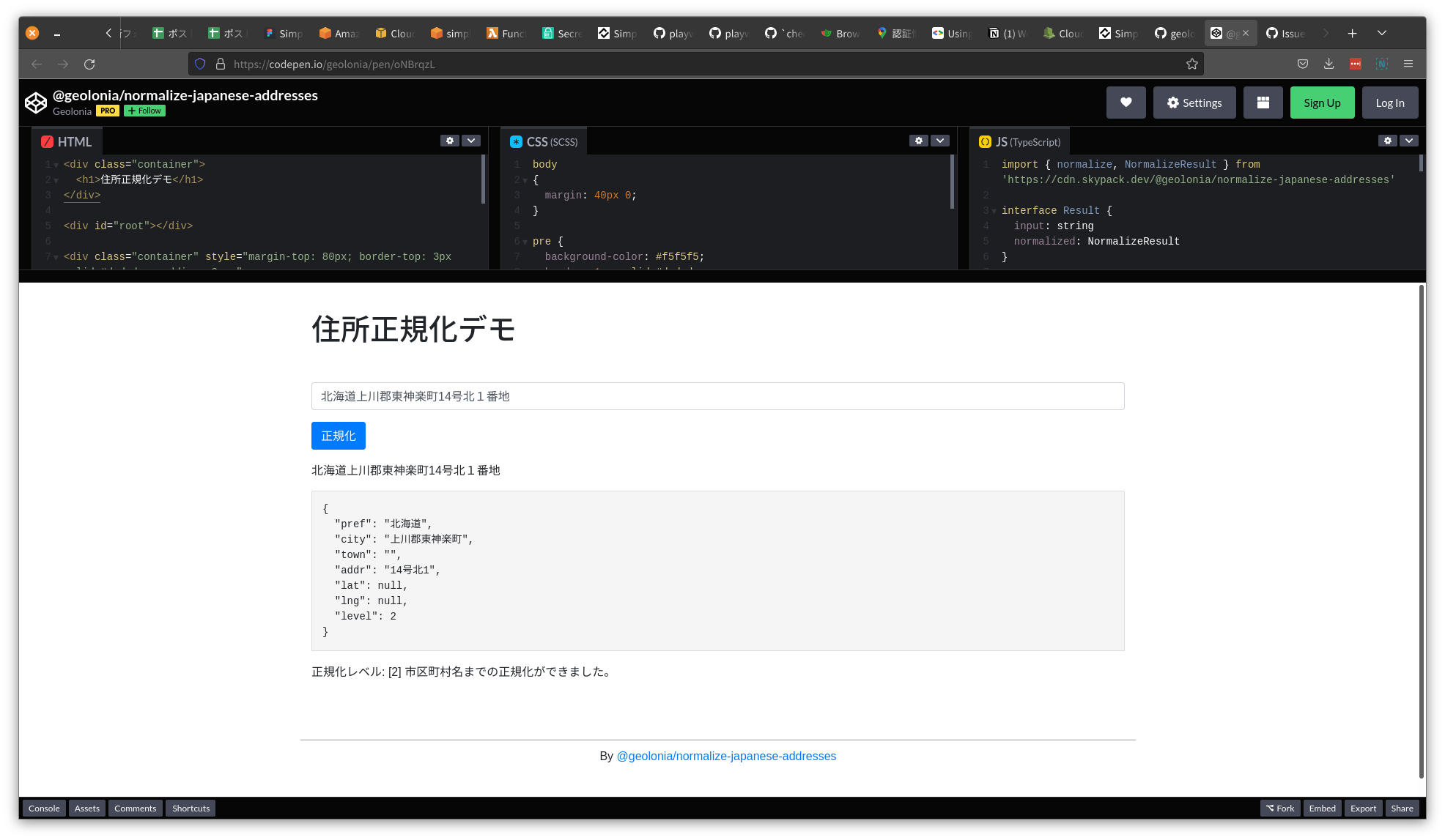
Task: Collapse the CSS editor with its chevron
Action: pyautogui.click(x=940, y=140)
